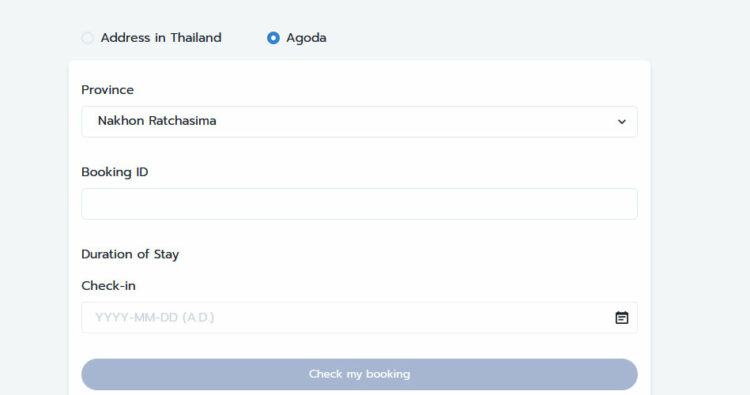Choose Agoda as the accommodation type
Image resolution: width=750 pixels, height=395 pixels.
[273, 38]
